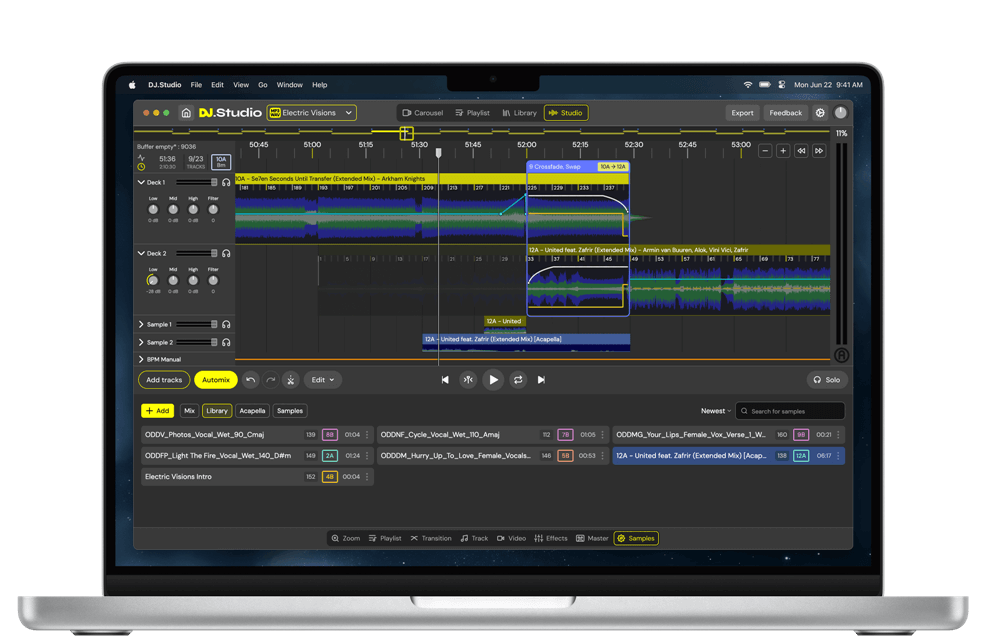The image size is (986, 641).
Task: Click the Deck 1 volume slider
Action: pos(197,183)
